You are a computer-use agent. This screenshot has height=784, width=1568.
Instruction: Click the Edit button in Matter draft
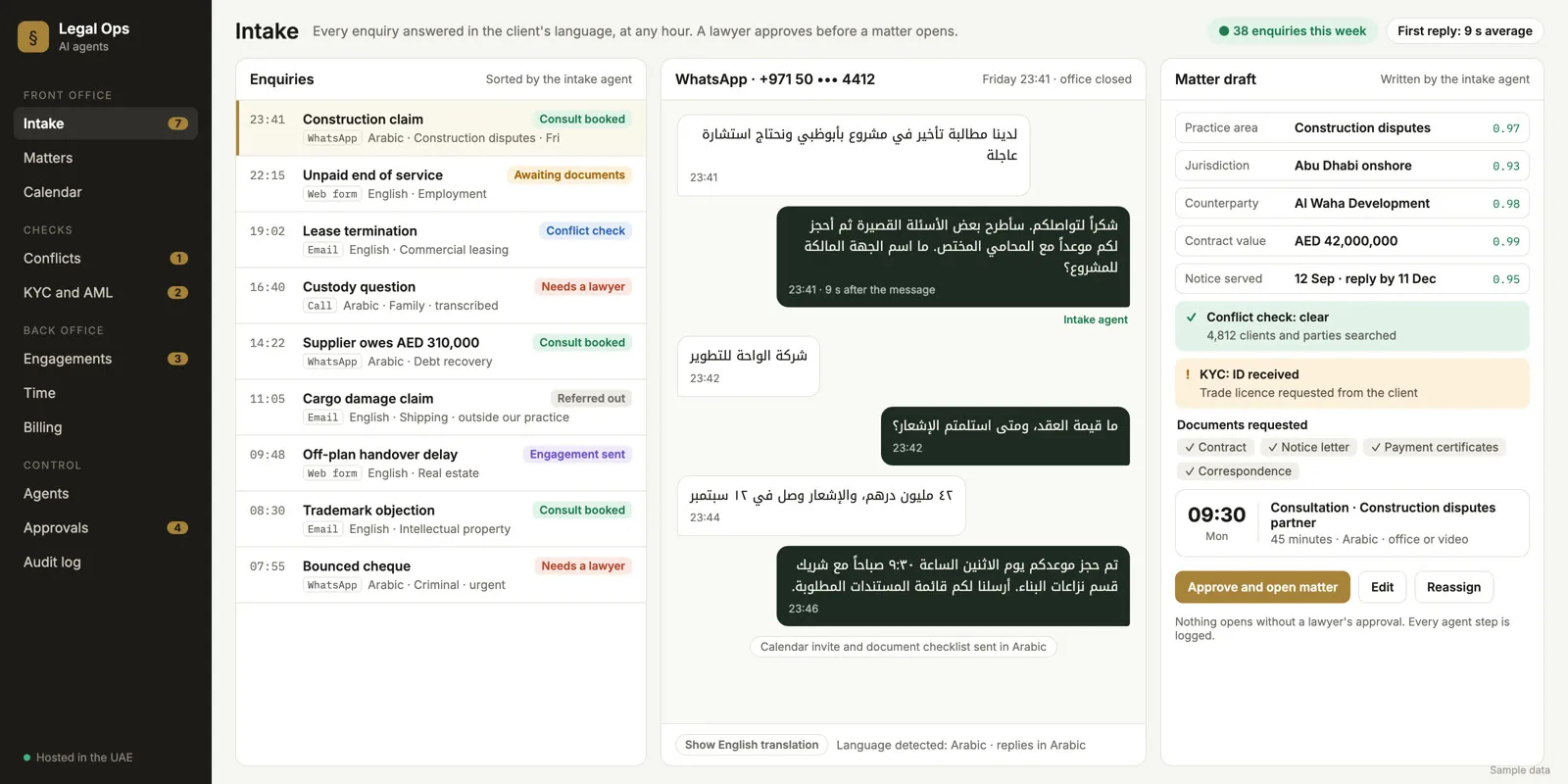click(x=1382, y=587)
